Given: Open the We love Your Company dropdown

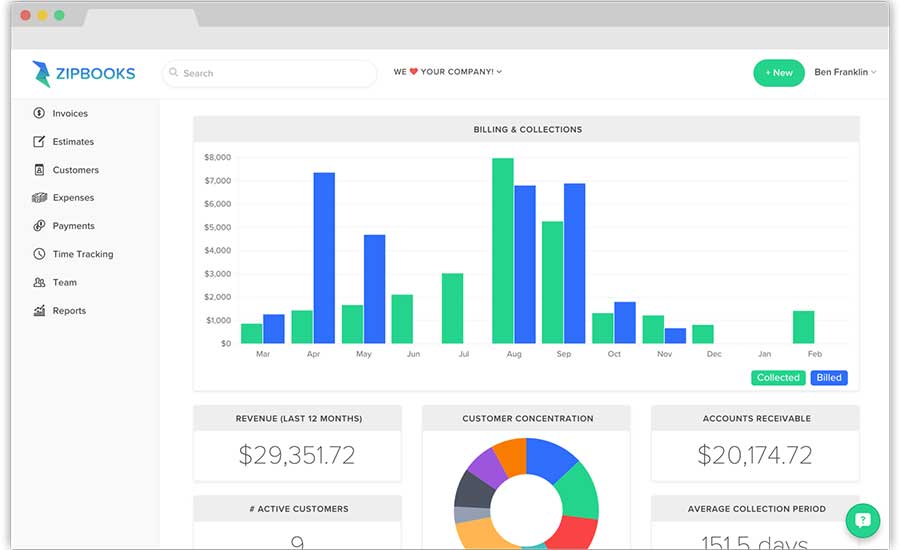Looking at the screenshot, I should 448,72.
